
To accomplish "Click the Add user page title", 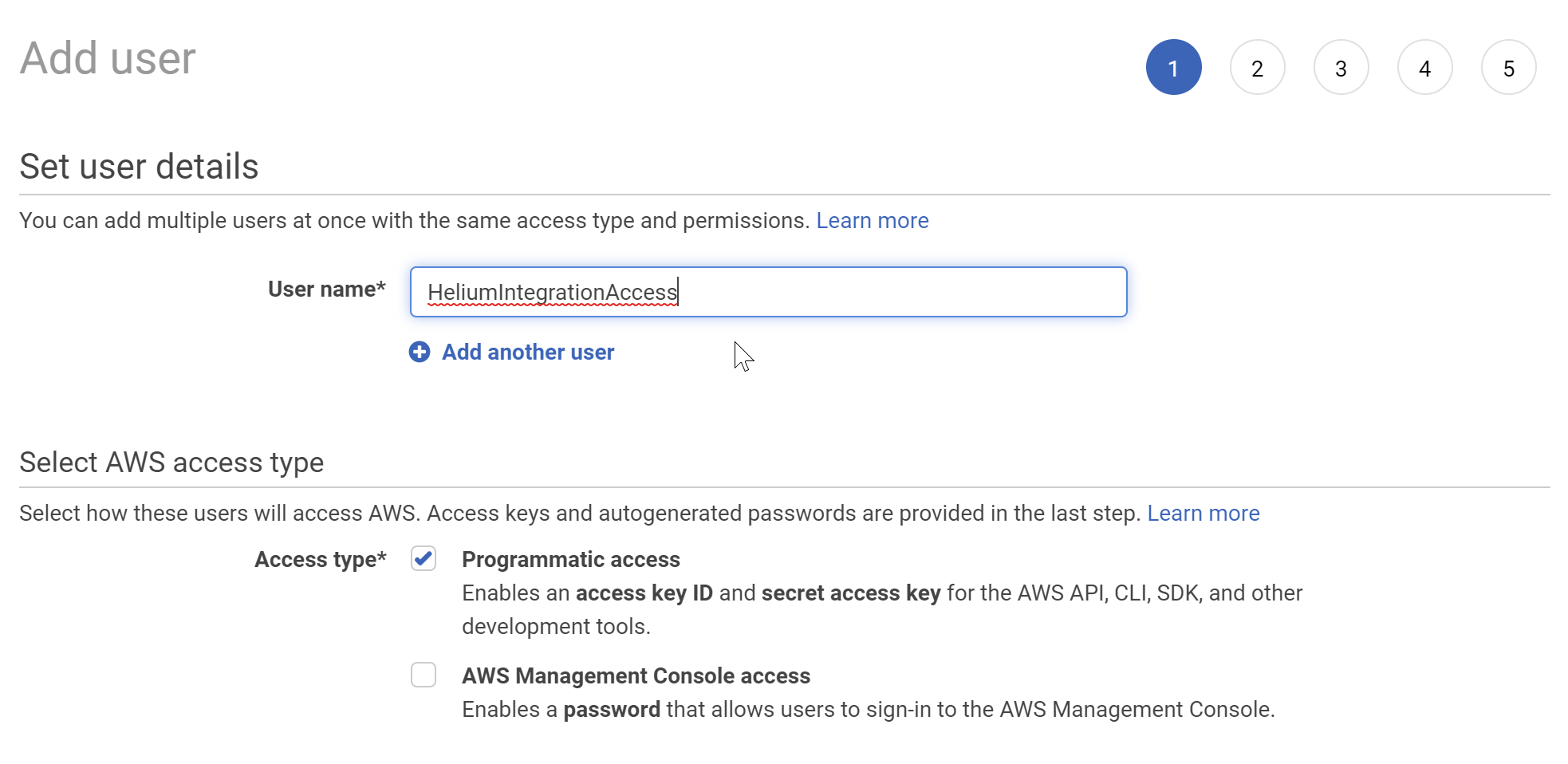I will (108, 58).
